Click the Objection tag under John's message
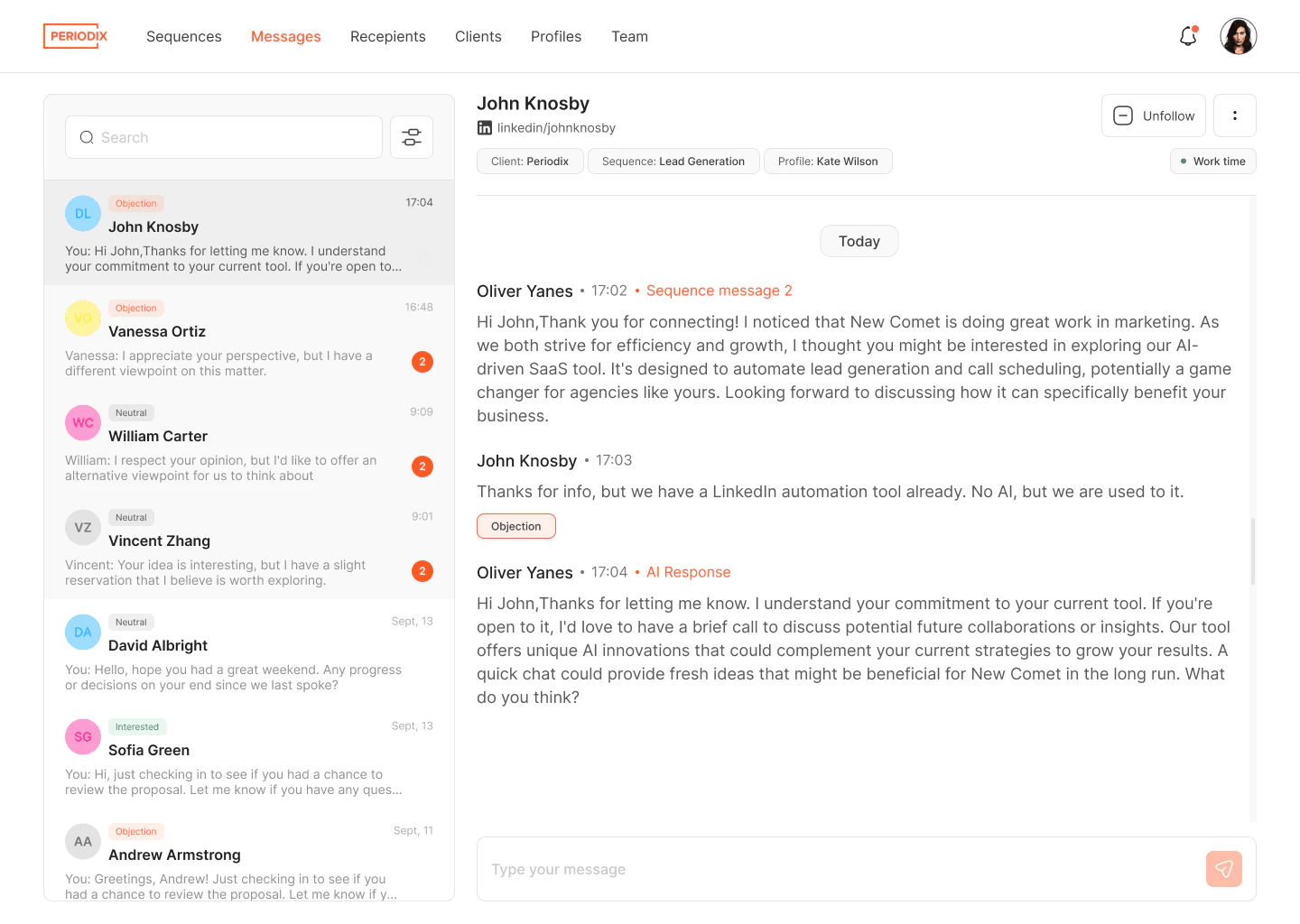Image resolution: width=1300 pixels, height=924 pixels. coord(515,526)
